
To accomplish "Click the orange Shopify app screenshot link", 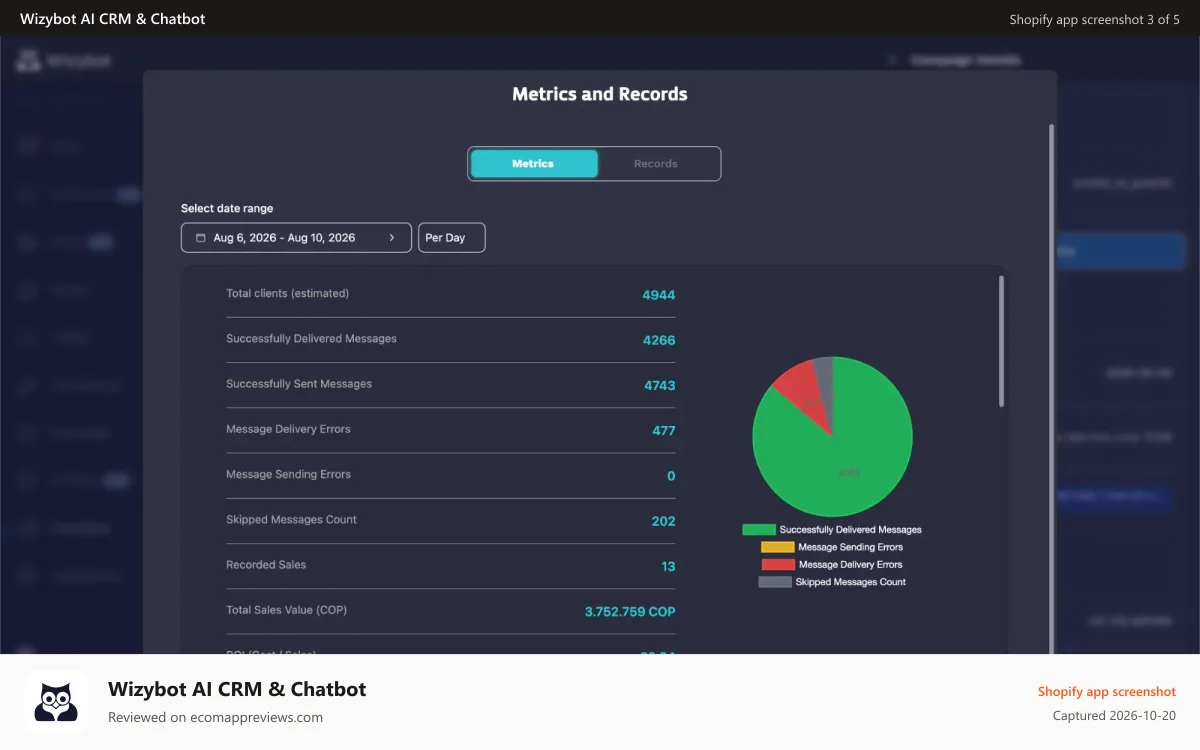I will click(1107, 691).
